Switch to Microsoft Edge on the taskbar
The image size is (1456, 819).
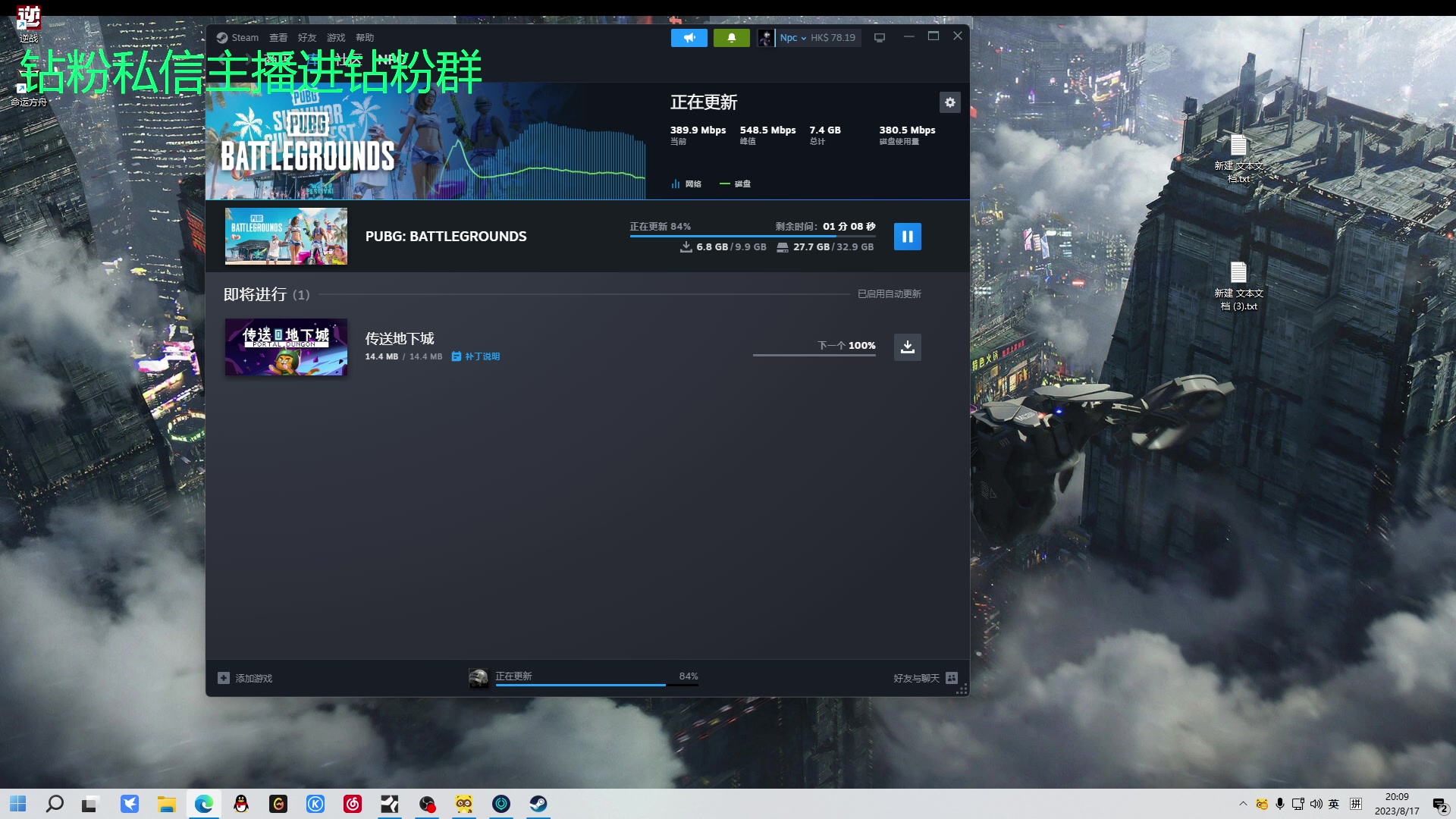[204, 804]
